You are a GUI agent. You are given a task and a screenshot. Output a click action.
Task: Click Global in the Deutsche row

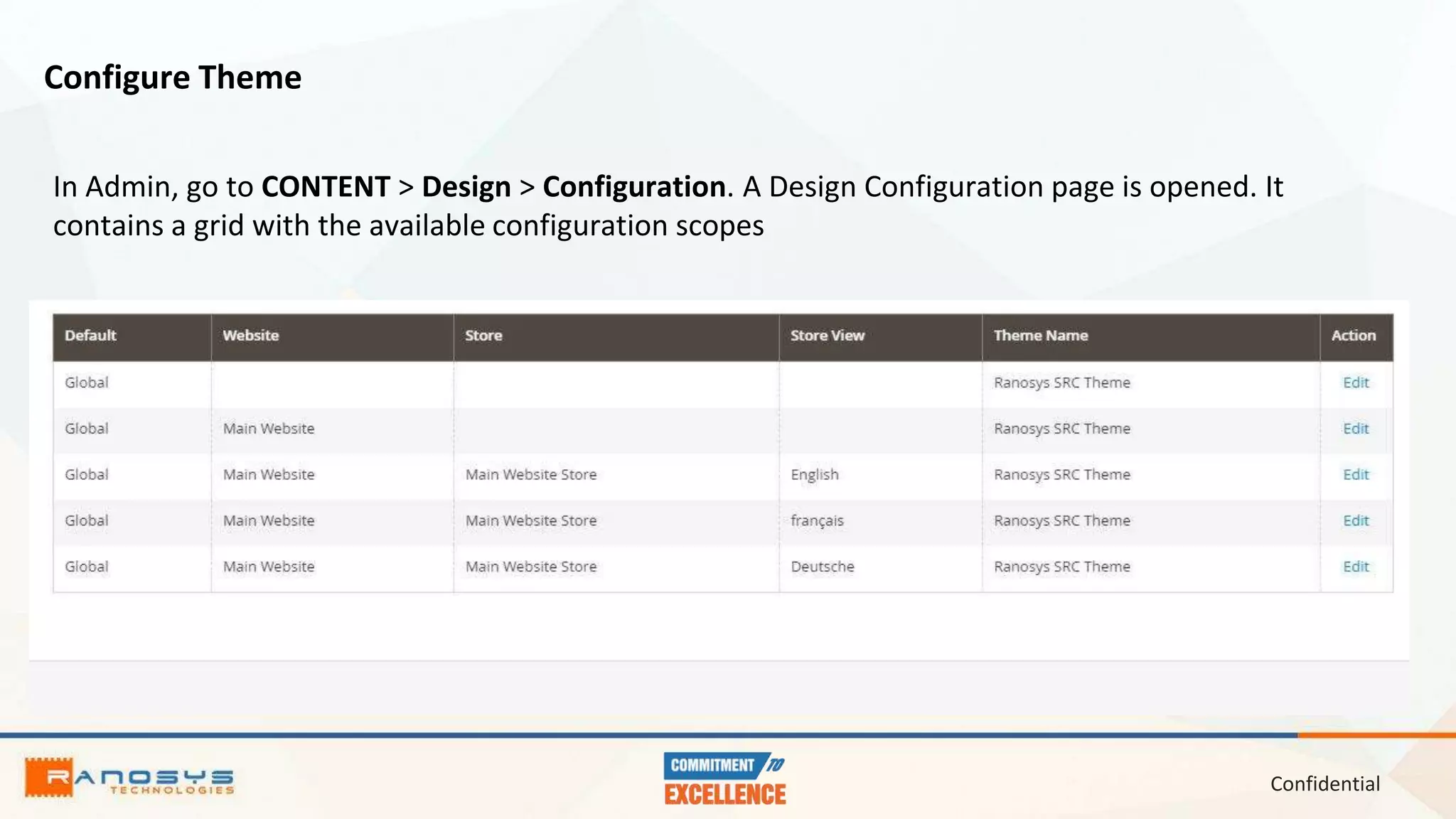click(87, 567)
